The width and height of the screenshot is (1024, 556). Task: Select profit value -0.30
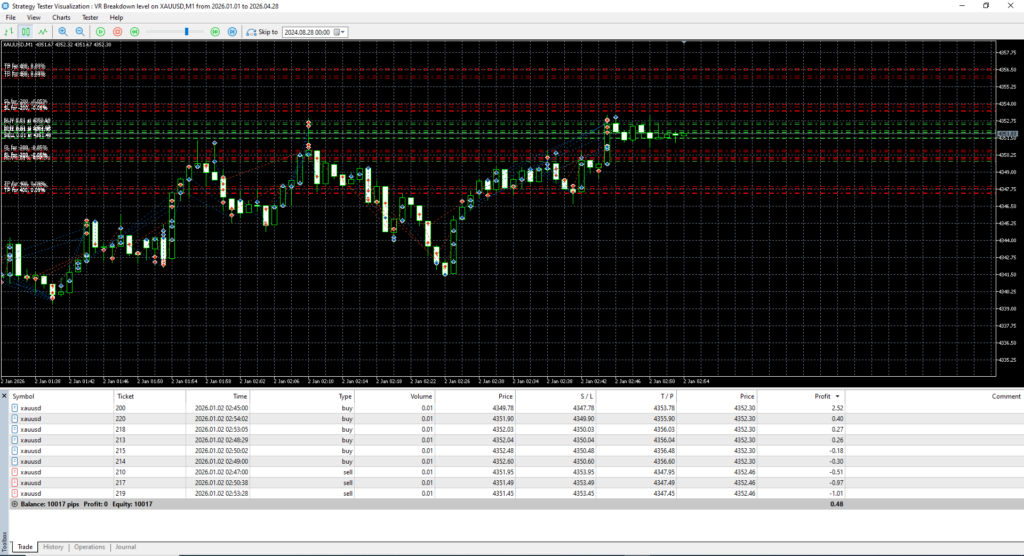point(836,461)
